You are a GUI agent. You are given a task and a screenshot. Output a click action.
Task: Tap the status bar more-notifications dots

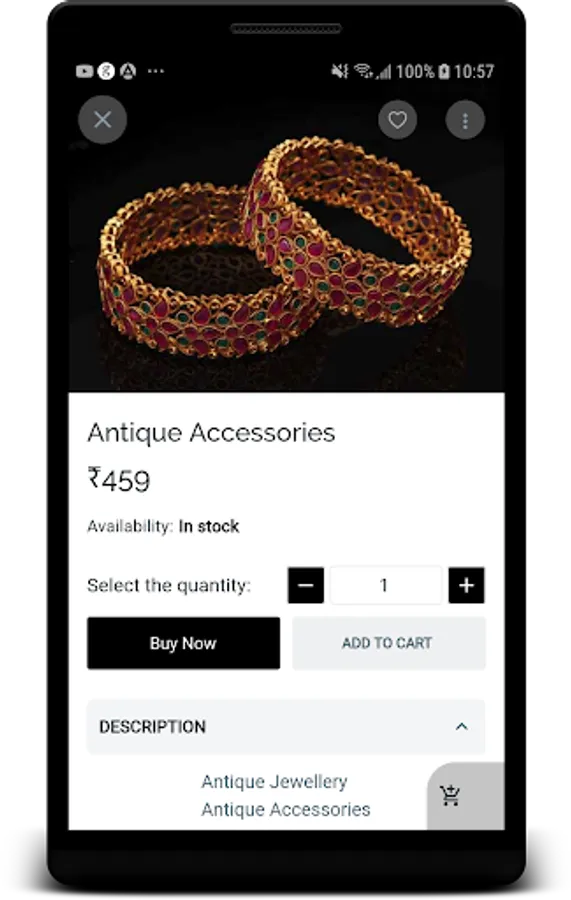click(156, 71)
